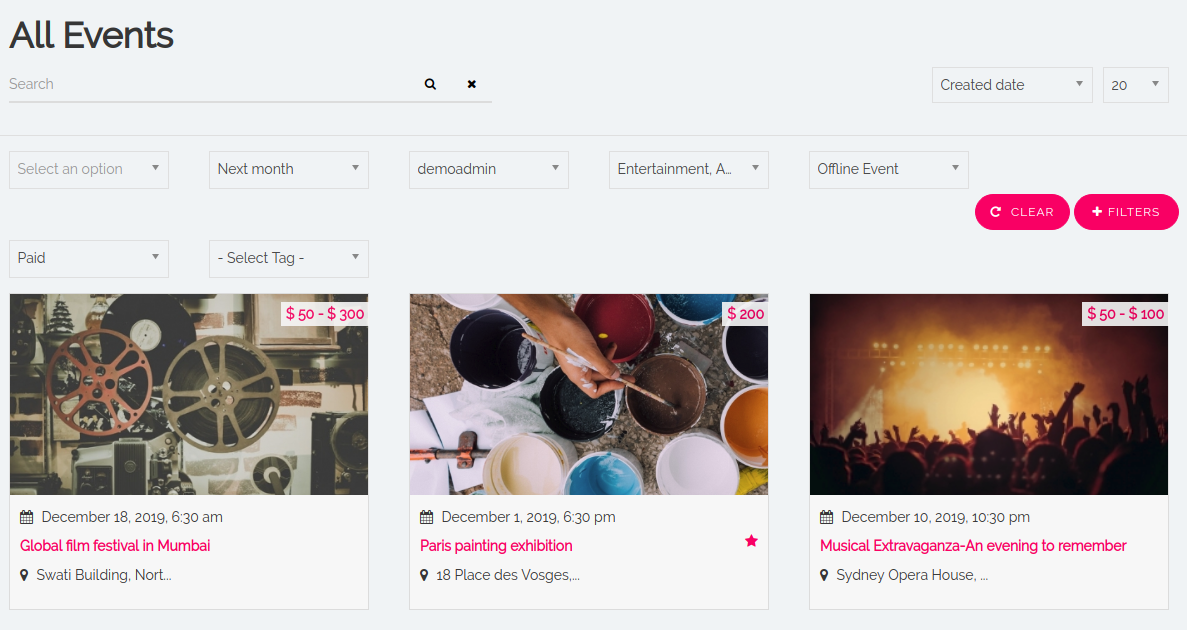Viewport: 1187px width, 630px height.
Task: Click calendar icon next to December 1, 2019
Action: 427,518
